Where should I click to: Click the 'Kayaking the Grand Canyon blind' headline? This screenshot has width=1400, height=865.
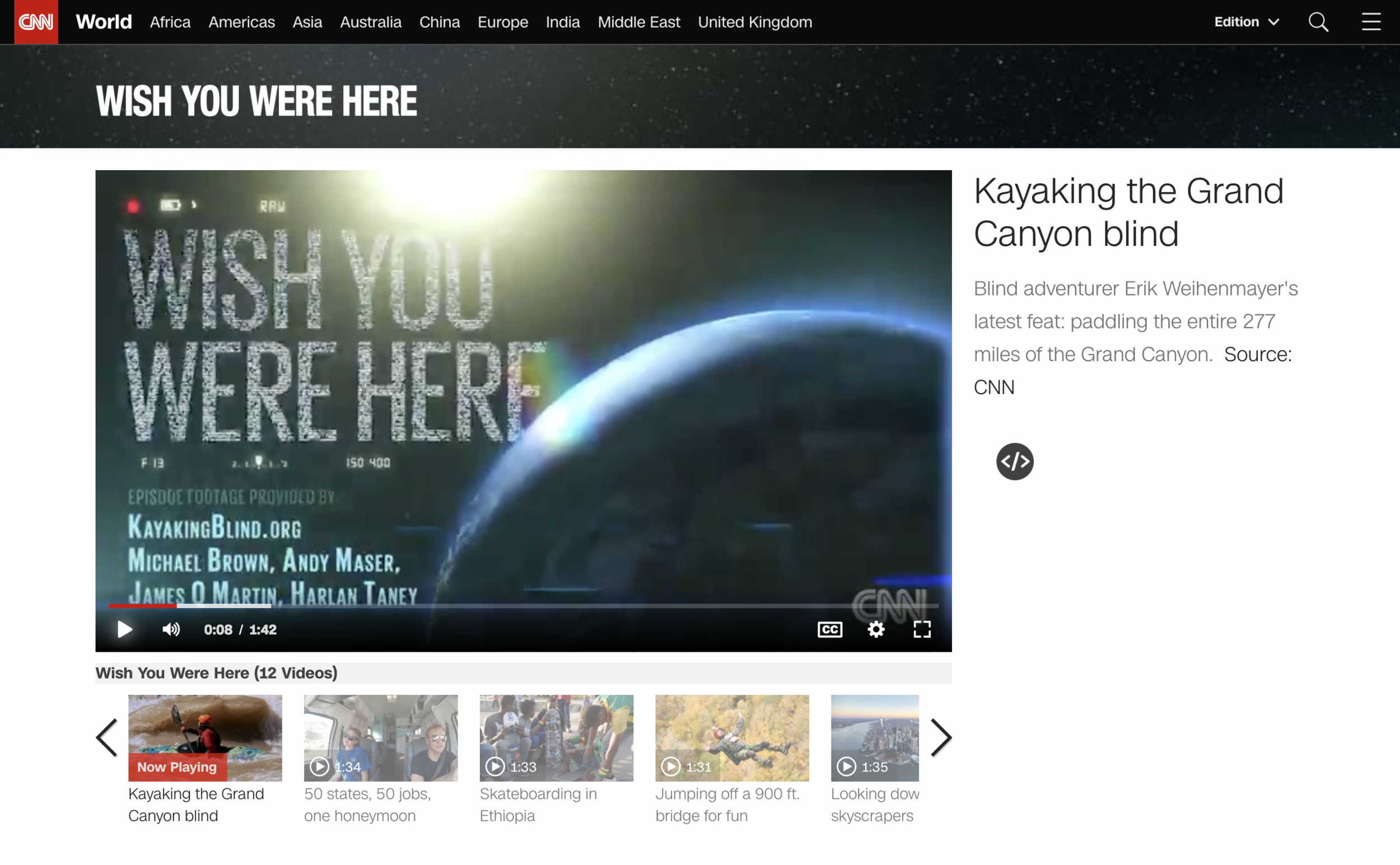point(1128,212)
